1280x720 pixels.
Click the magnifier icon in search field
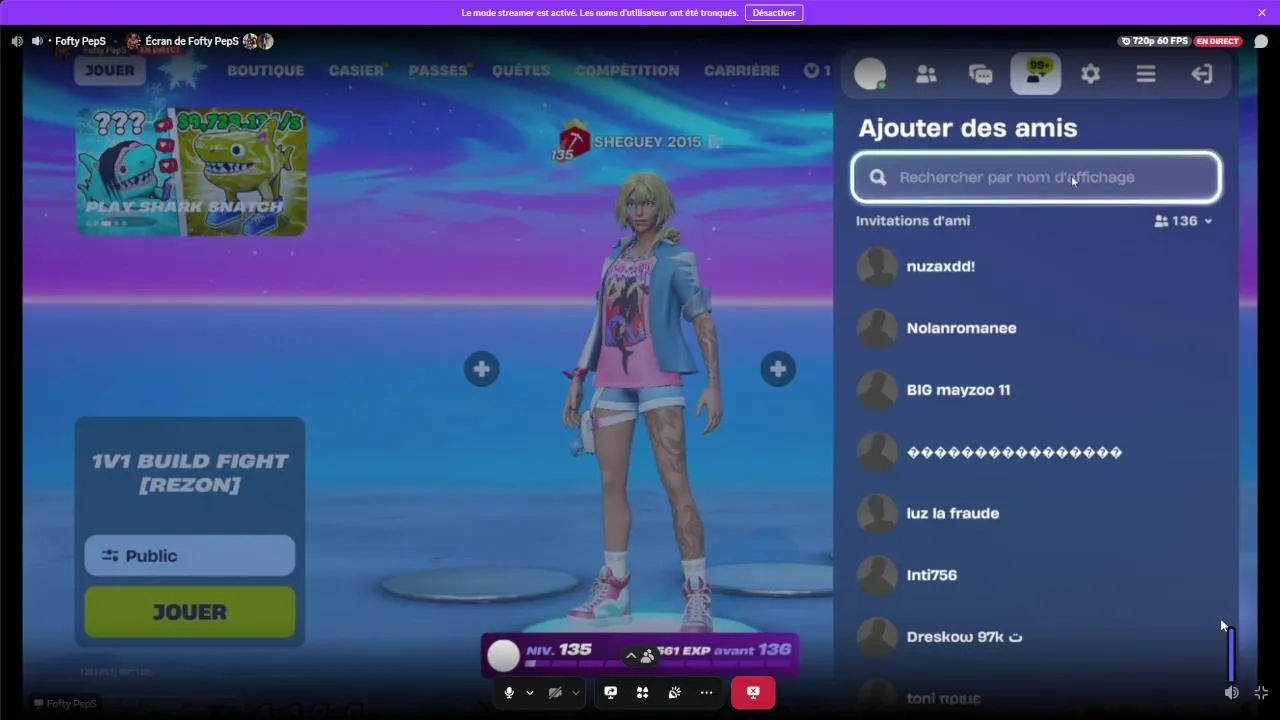click(x=878, y=177)
